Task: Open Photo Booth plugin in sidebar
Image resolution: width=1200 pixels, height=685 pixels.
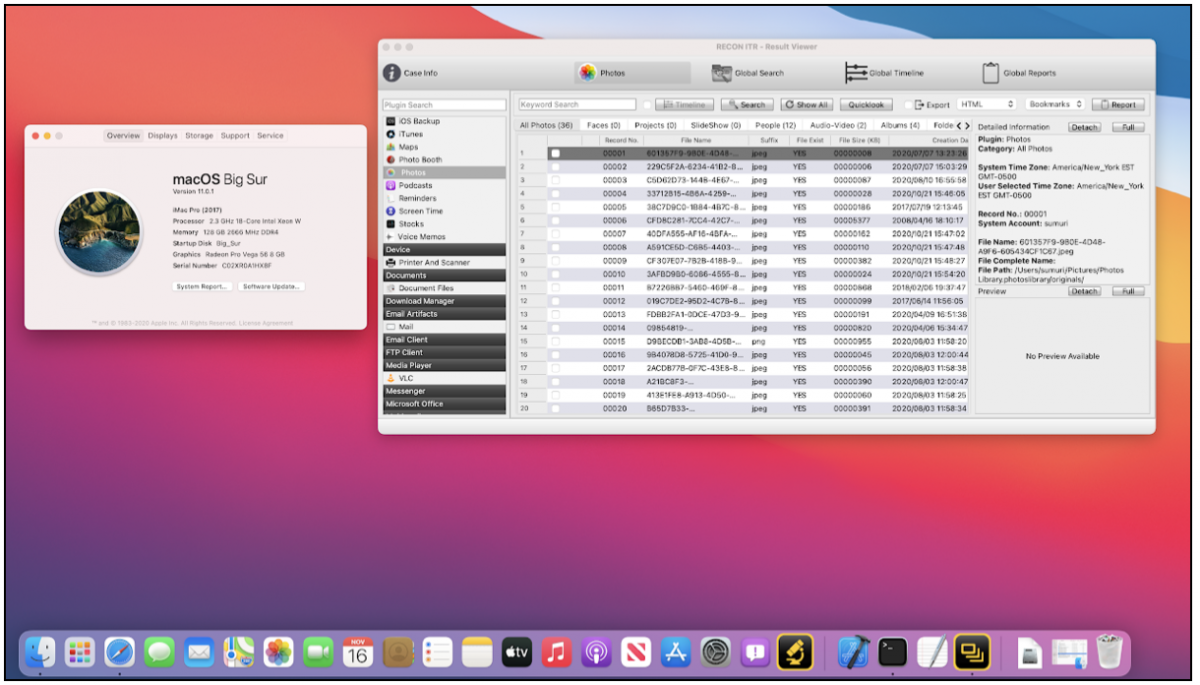Action: 419,160
